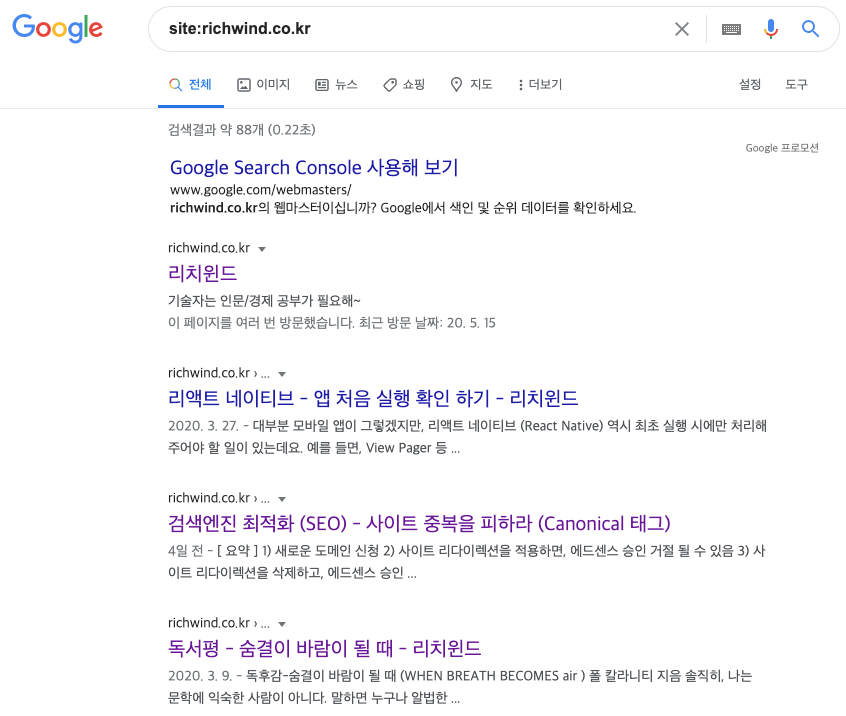Switch to the 지도 tab
The image size is (846, 716).
point(472,85)
